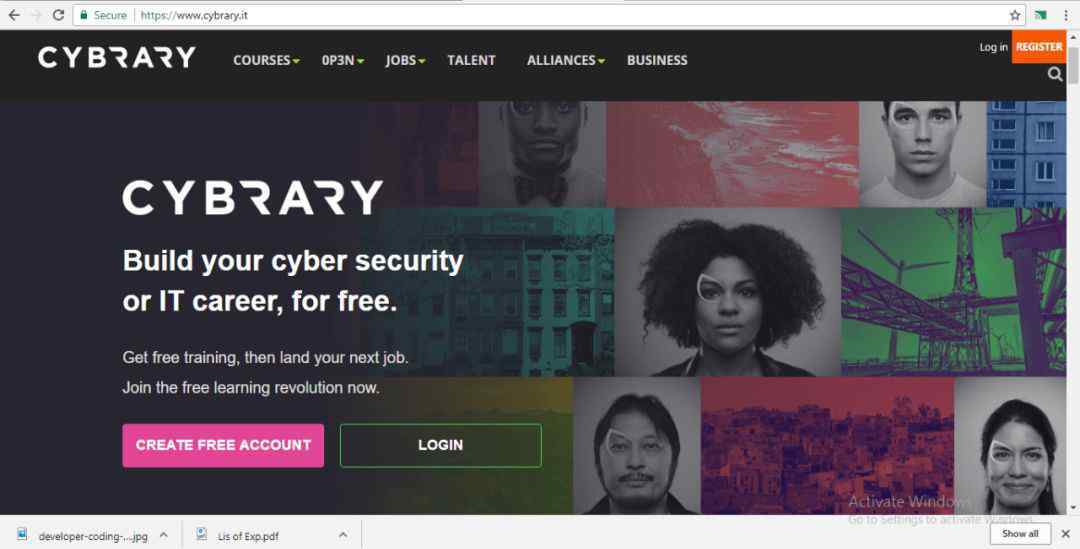Open options chevron for developer-coding jpg download

(x=164, y=535)
